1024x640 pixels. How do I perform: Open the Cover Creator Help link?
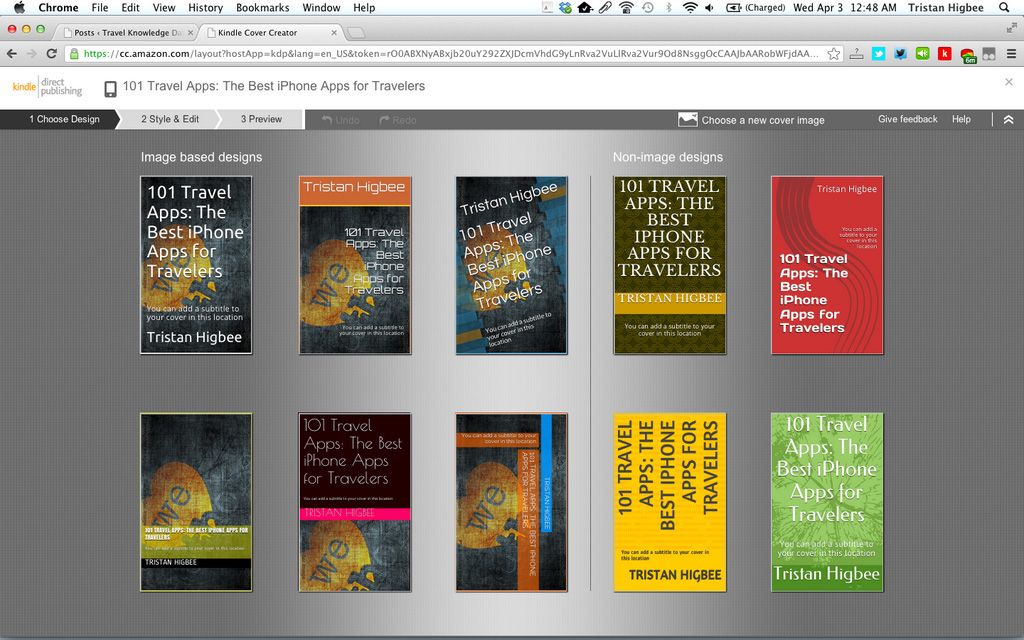[961, 119]
